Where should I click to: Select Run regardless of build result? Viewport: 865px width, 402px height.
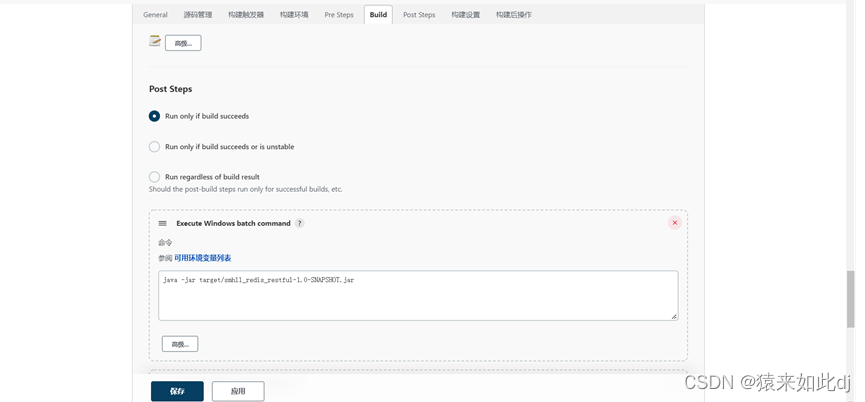coord(154,177)
